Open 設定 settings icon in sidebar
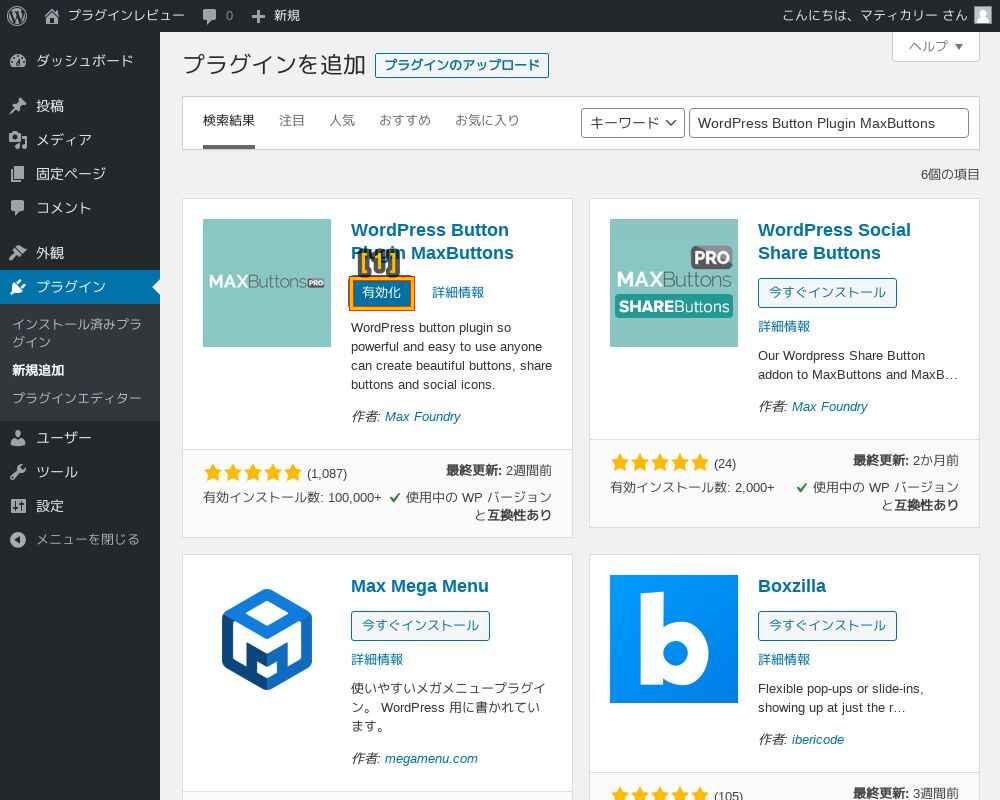1000x800 pixels. click(18, 506)
